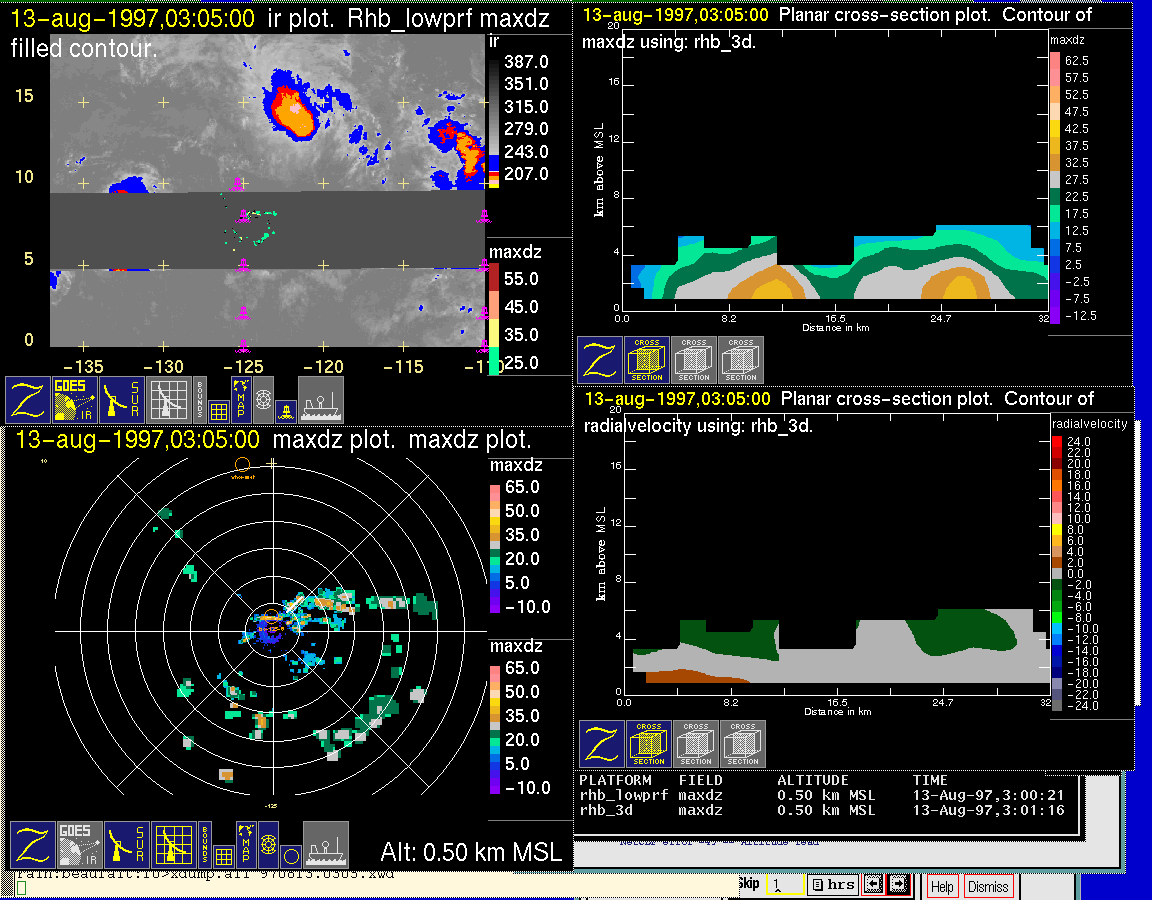1152x900 pixels.
Task: Select the SUR radar scan icon in top toolbar
Action: click(122, 399)
